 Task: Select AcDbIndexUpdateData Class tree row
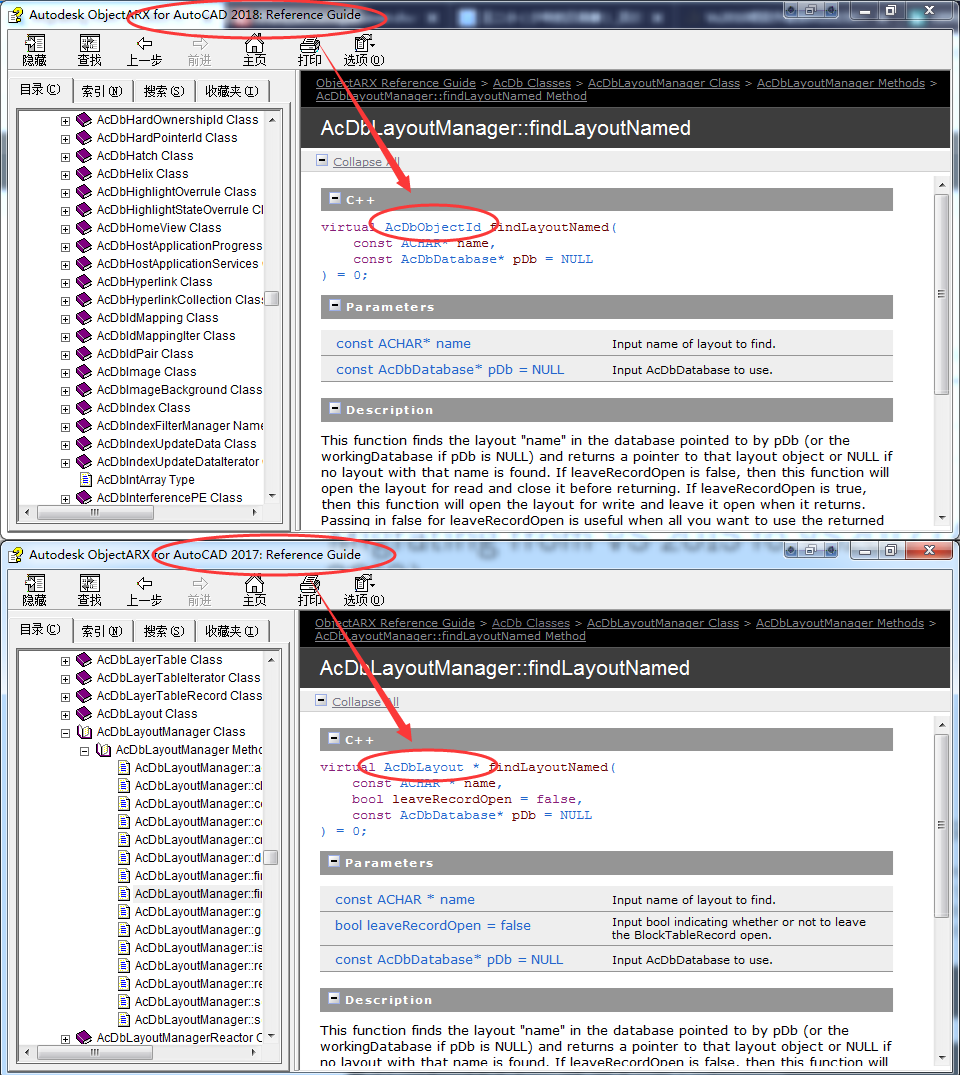tap(176, 444)
